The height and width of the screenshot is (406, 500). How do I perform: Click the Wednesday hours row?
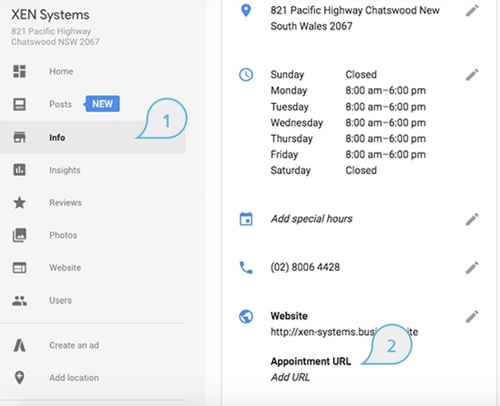point(348,123)
